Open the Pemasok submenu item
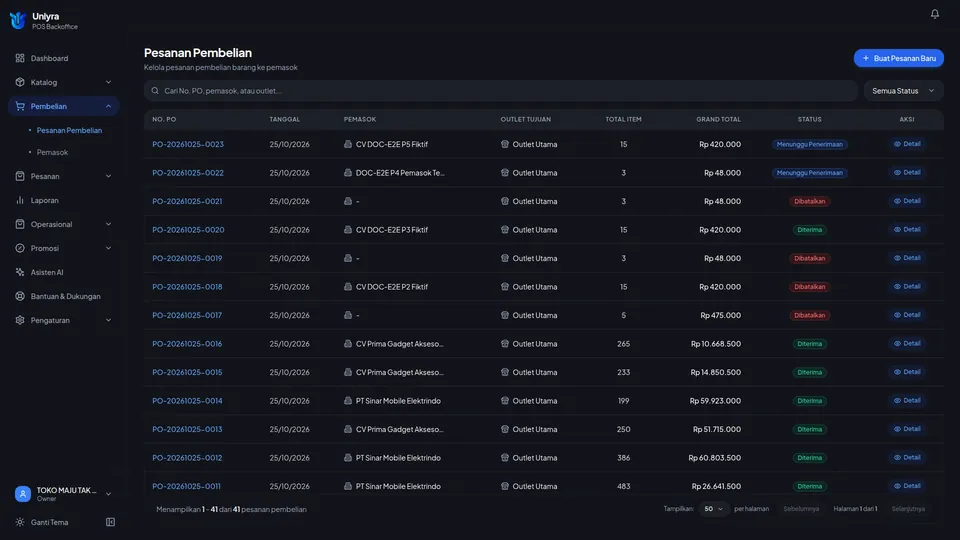 coord(52,152)
